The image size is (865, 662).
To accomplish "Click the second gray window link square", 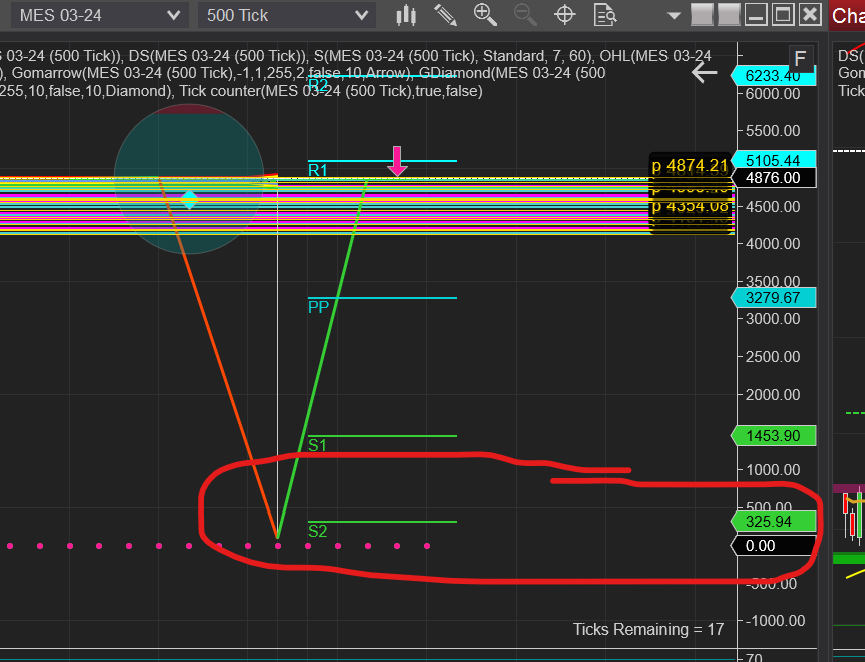I will tap(729, 14).
